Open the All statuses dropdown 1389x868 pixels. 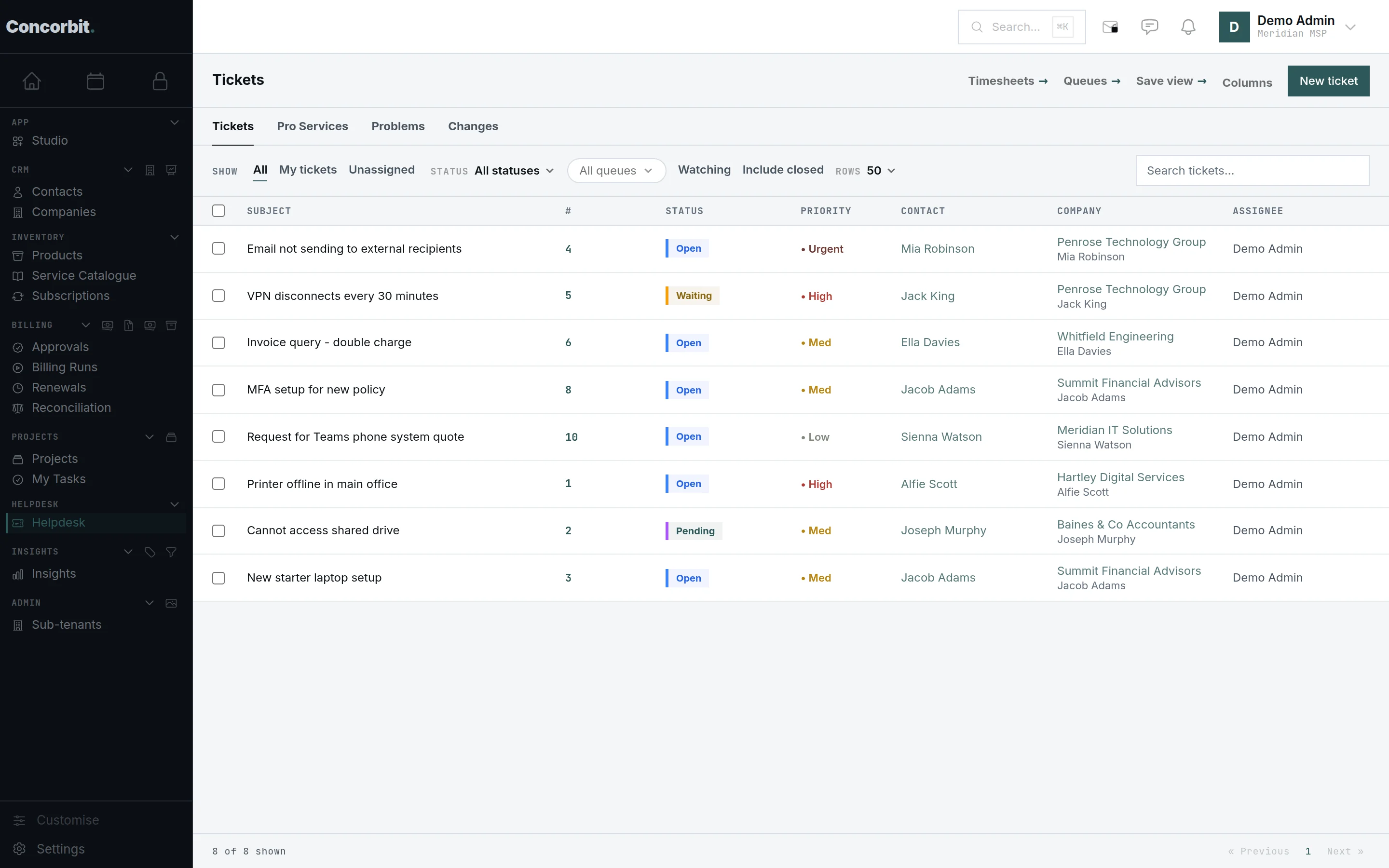click(x=514, y=171)
